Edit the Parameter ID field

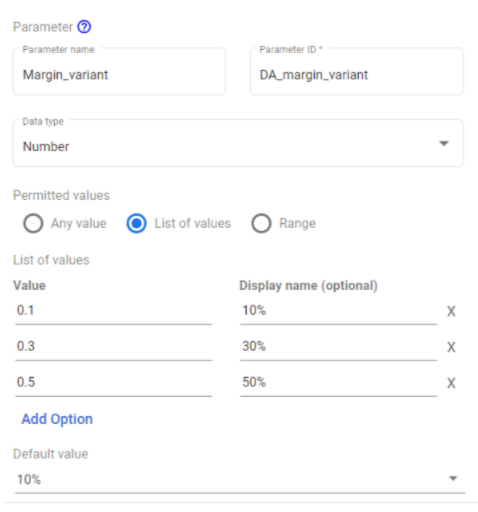[x=357, y=71]
